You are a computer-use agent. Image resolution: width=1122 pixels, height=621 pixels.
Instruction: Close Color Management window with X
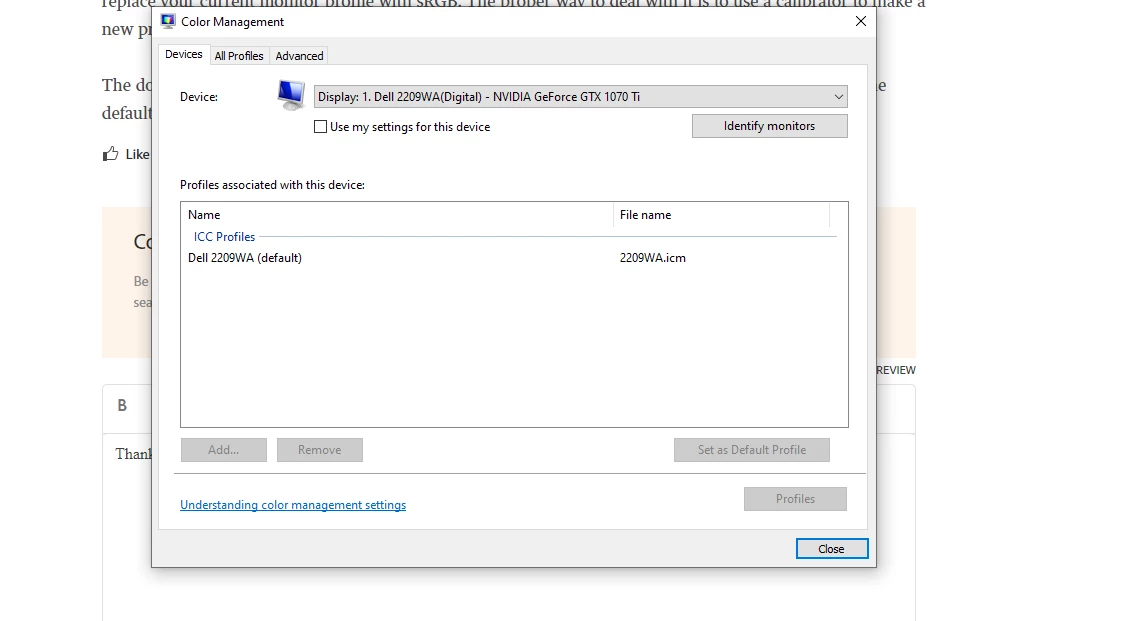pyautogui.click(x=861, y=21)
